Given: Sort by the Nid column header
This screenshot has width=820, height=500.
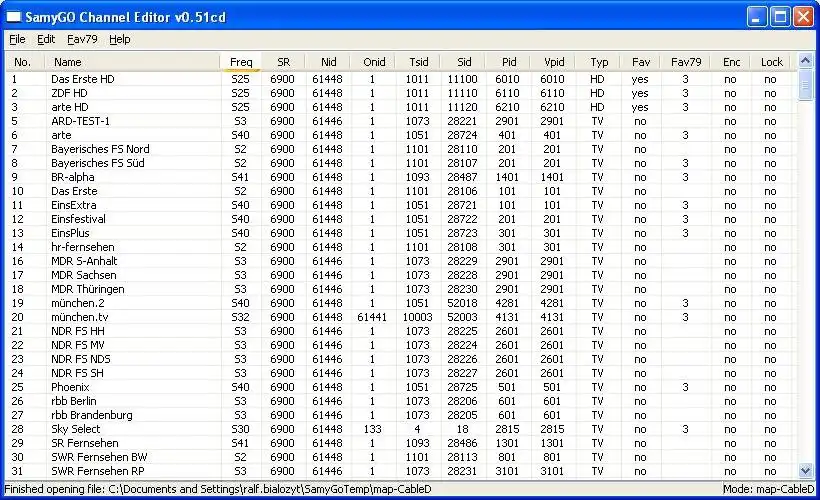Looking at the screenshot, I should [x=328, y=62].
